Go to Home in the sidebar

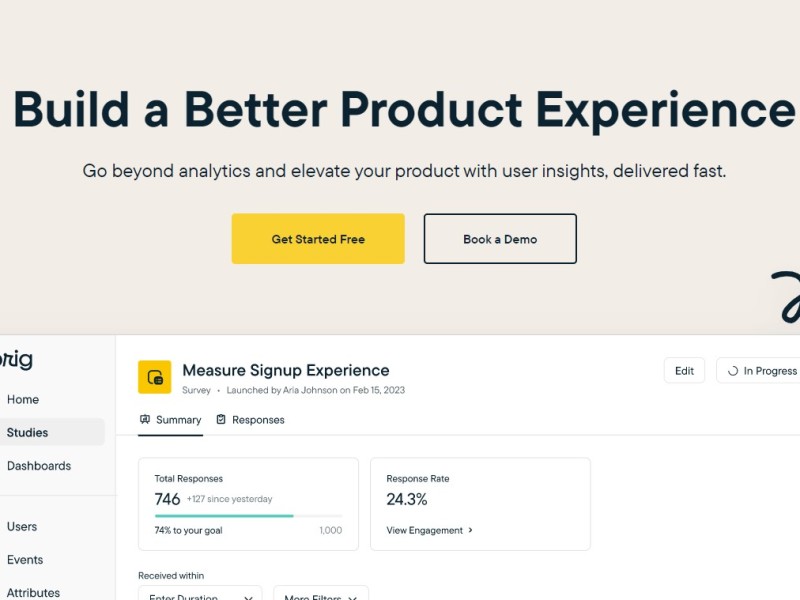coord(23,399)
